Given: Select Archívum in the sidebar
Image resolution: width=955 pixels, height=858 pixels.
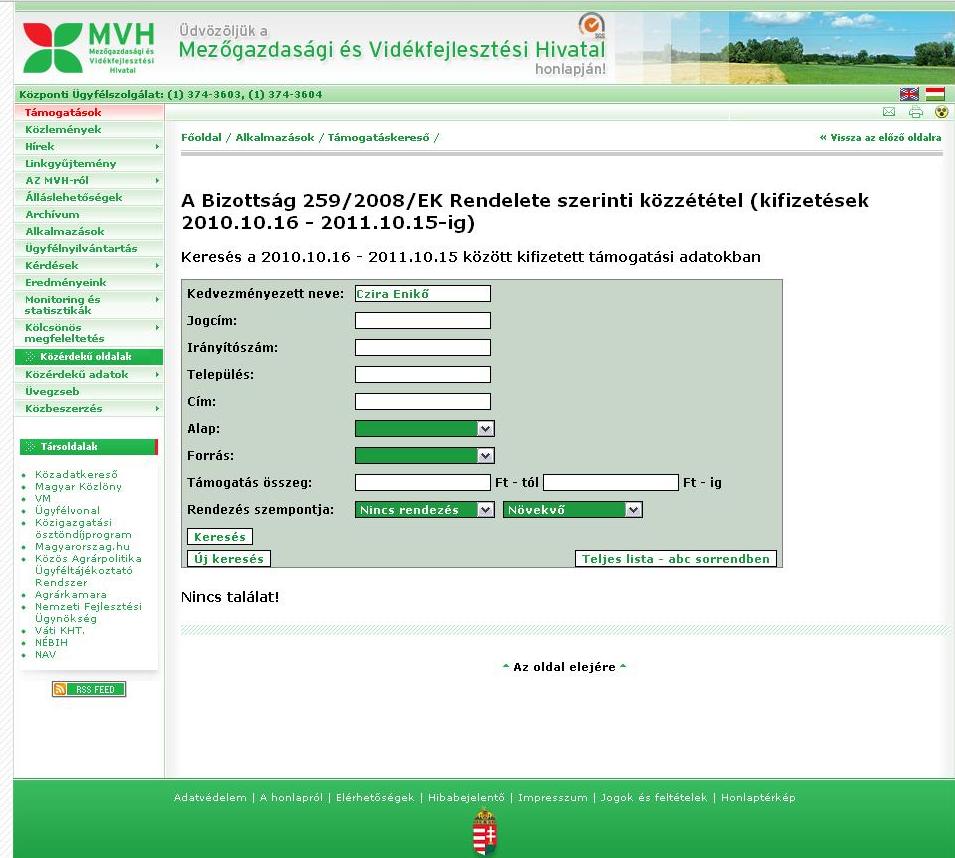Looking at the screenshot, I should [89, 215].
